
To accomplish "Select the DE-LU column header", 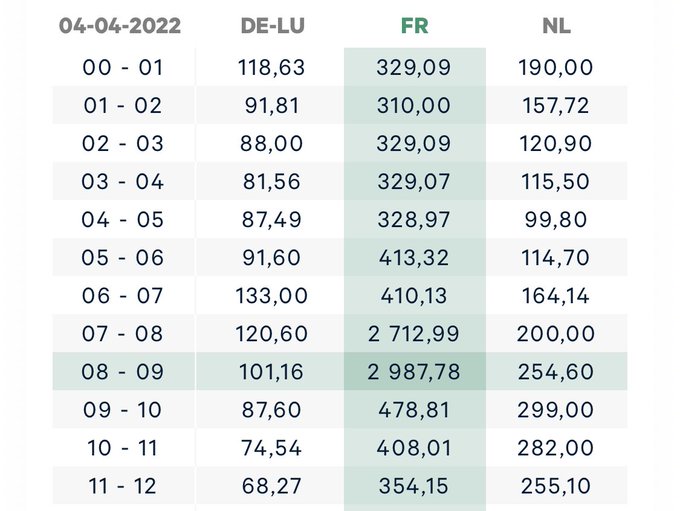I will (x=273, y=26).
